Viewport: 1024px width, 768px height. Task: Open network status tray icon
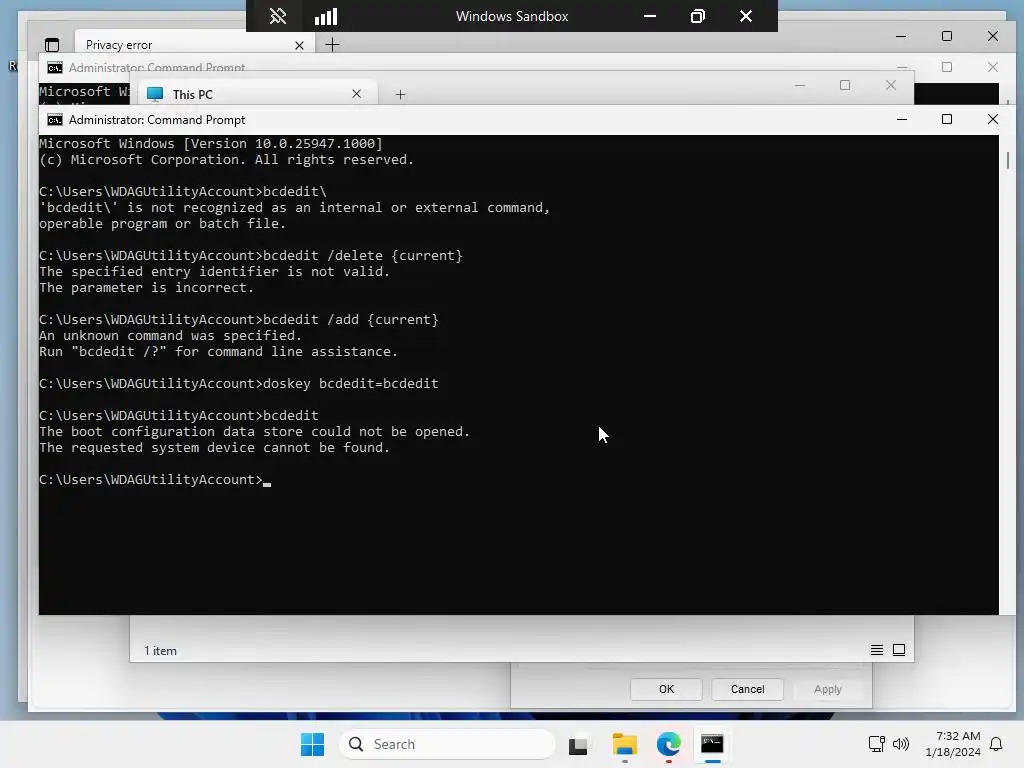[x=876, y=744]
